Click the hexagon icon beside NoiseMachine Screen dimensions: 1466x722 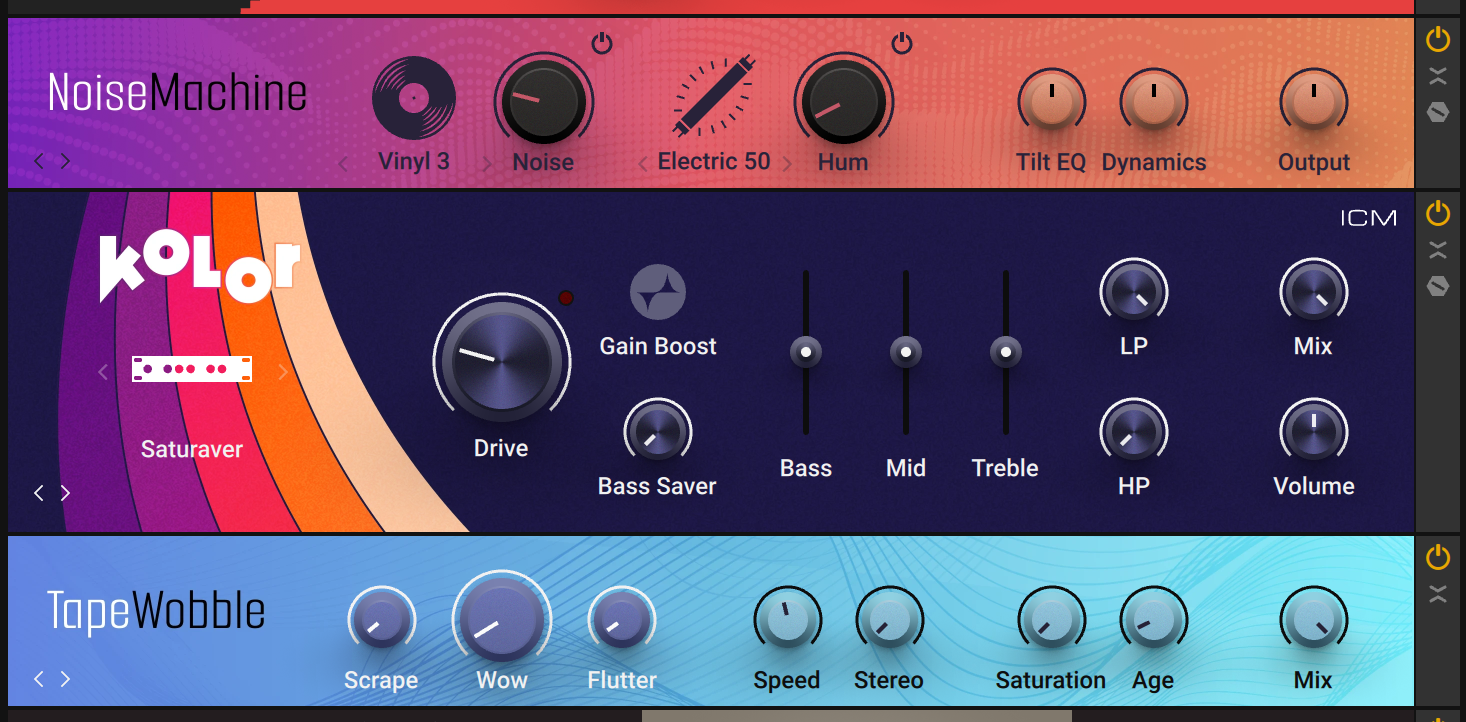coord(1437,112)
